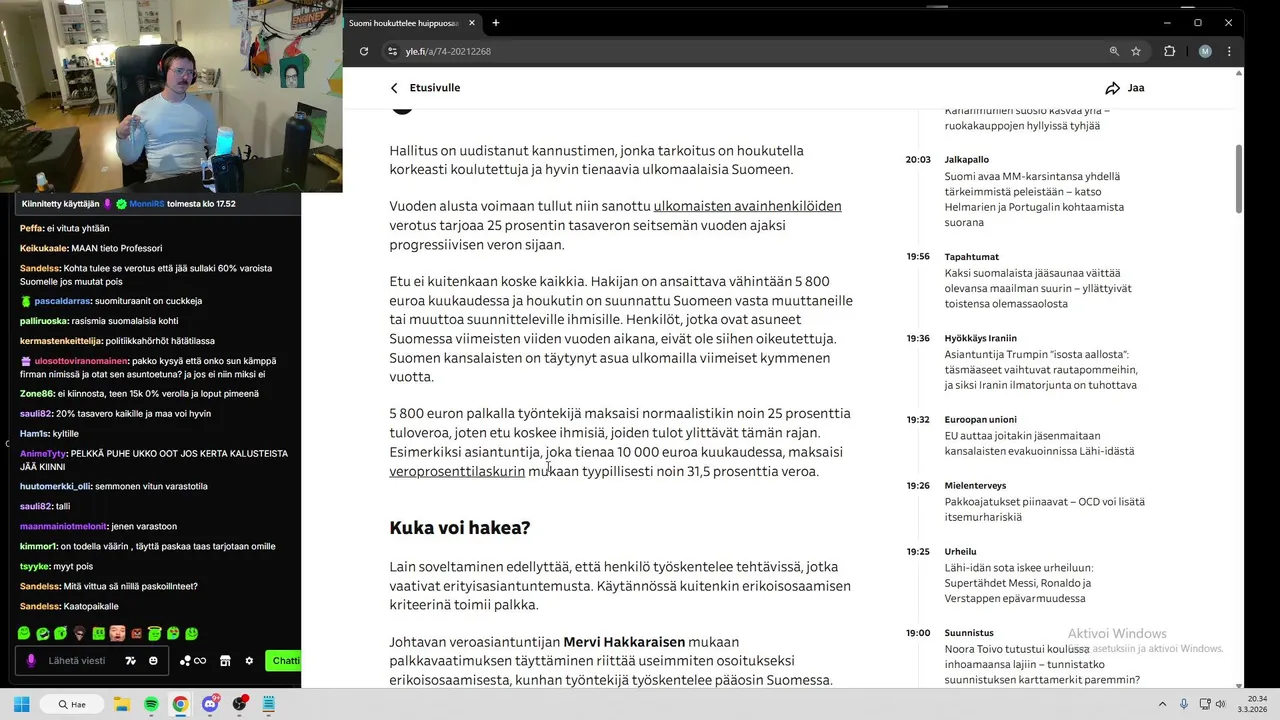Open the Chrome profile avatar M
The image size is (1280, 720).
(1205, 51)
